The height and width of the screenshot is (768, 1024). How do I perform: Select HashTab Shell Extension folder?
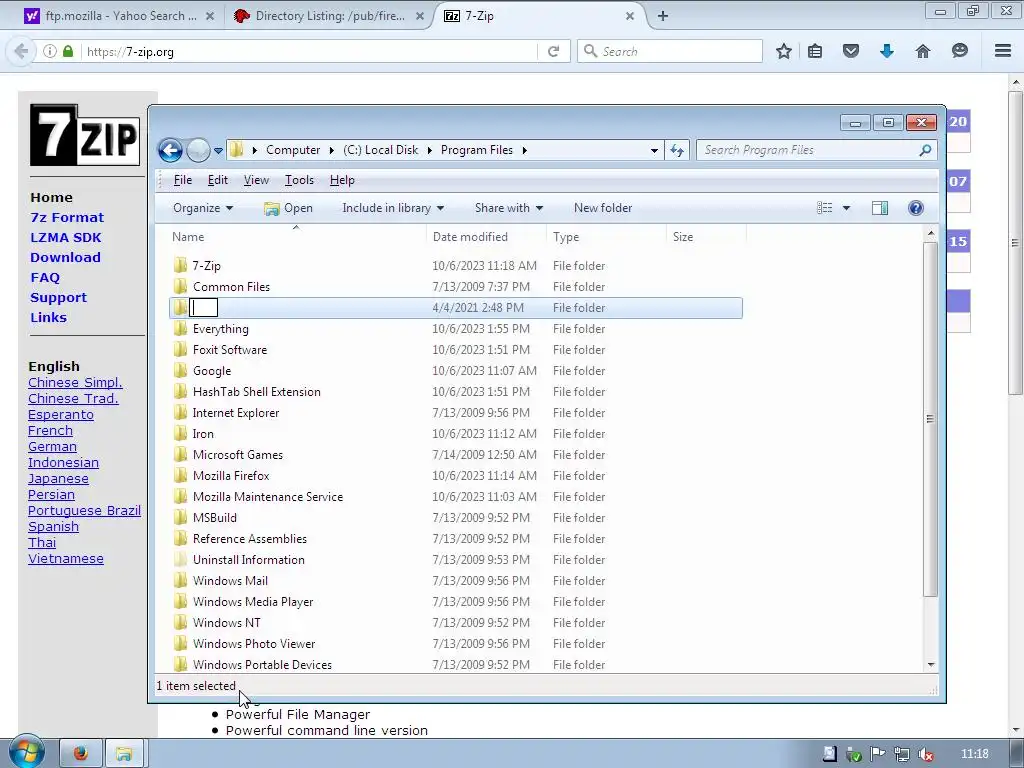point(257,392)
